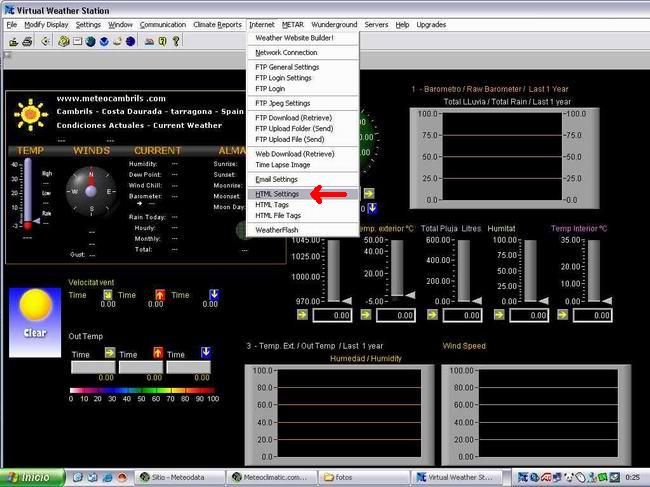Screen dimensions: 650x487
Task: Choose FTP Upload Folder (Send) entry
Action: (303, 128)
